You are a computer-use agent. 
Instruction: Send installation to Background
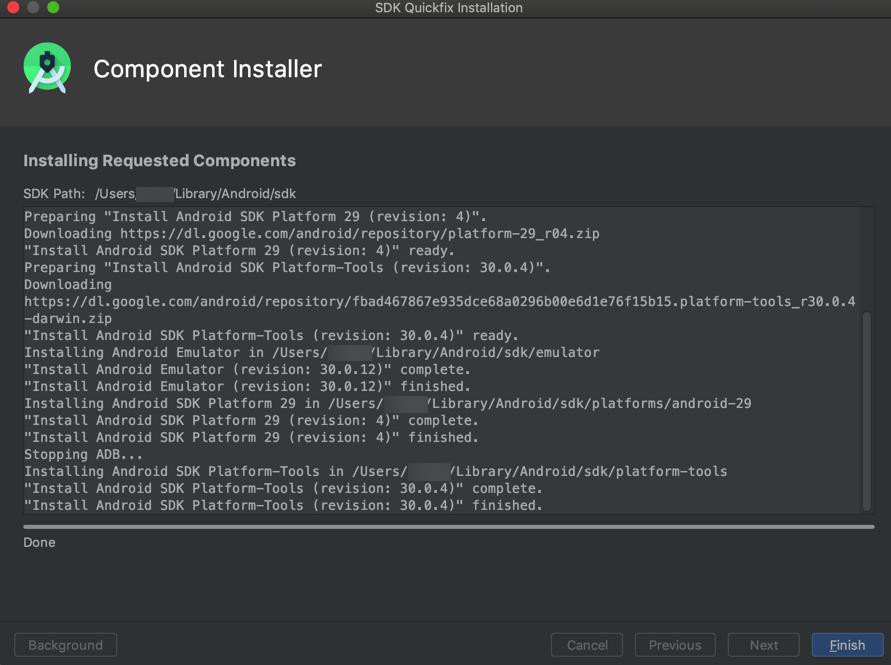pyautogui.click(x=65, y=645)
